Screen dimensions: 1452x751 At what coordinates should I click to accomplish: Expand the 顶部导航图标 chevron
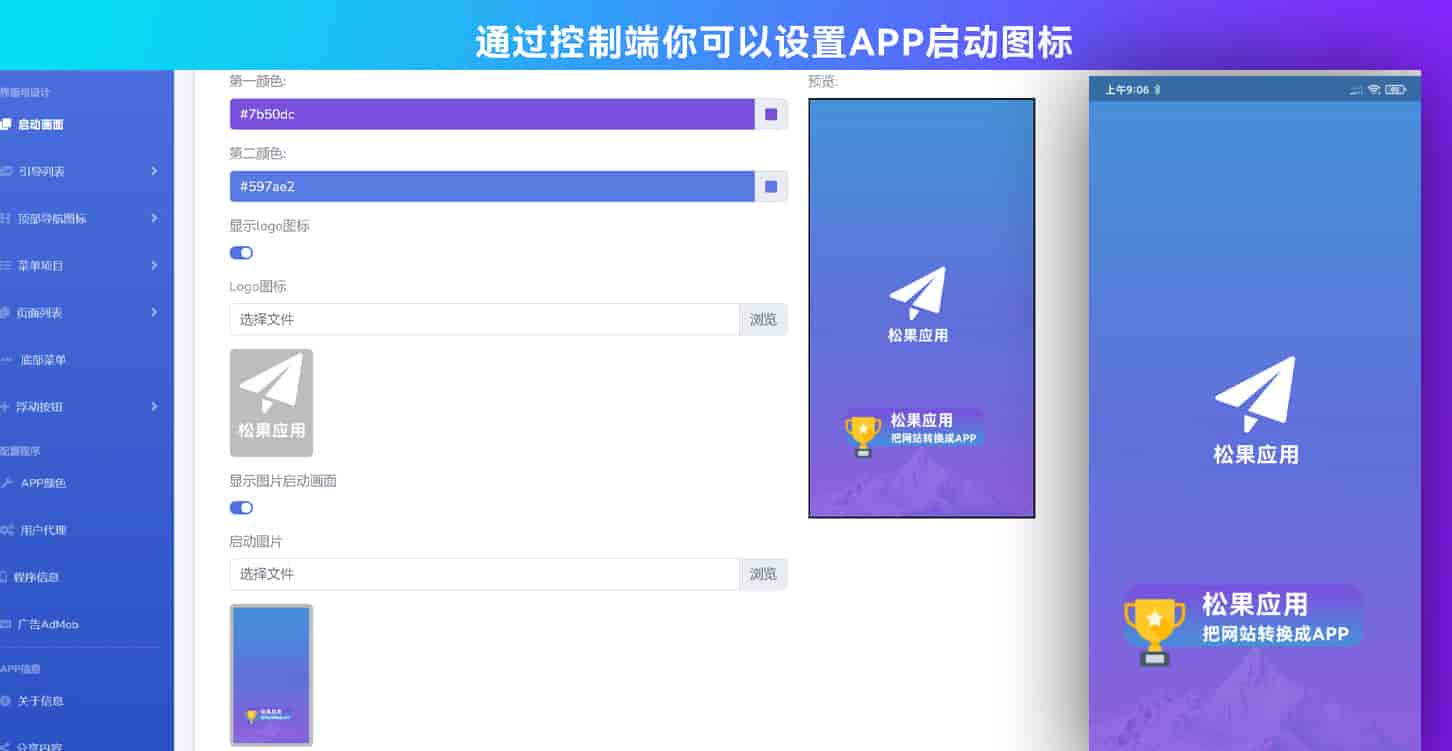[x=154, y=218]
